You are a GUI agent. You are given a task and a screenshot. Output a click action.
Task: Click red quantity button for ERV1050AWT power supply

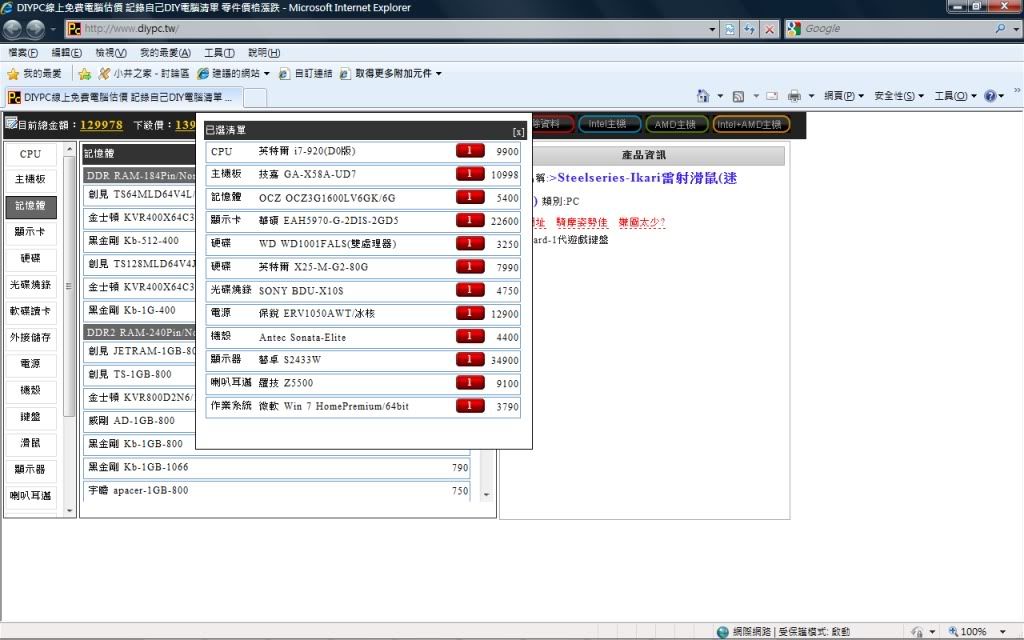(470, 313)
